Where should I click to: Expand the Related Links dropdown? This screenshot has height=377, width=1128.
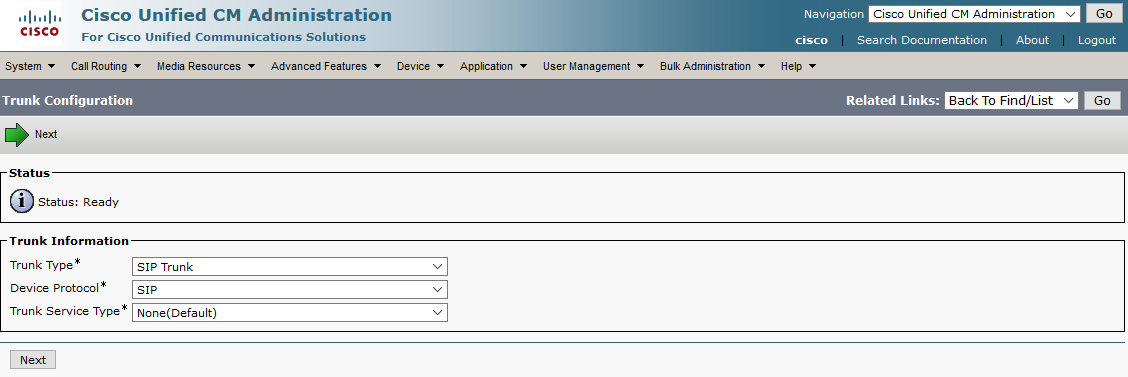[x=1011, y=101]
